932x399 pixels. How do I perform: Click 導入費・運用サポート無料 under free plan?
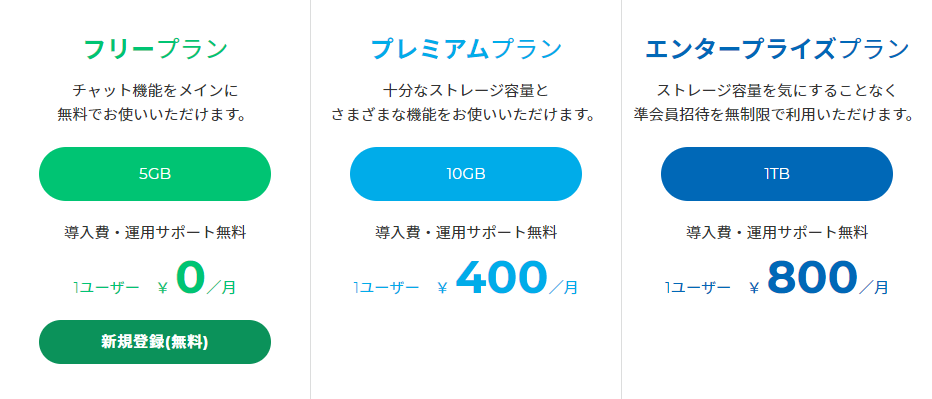coord(155,233)
